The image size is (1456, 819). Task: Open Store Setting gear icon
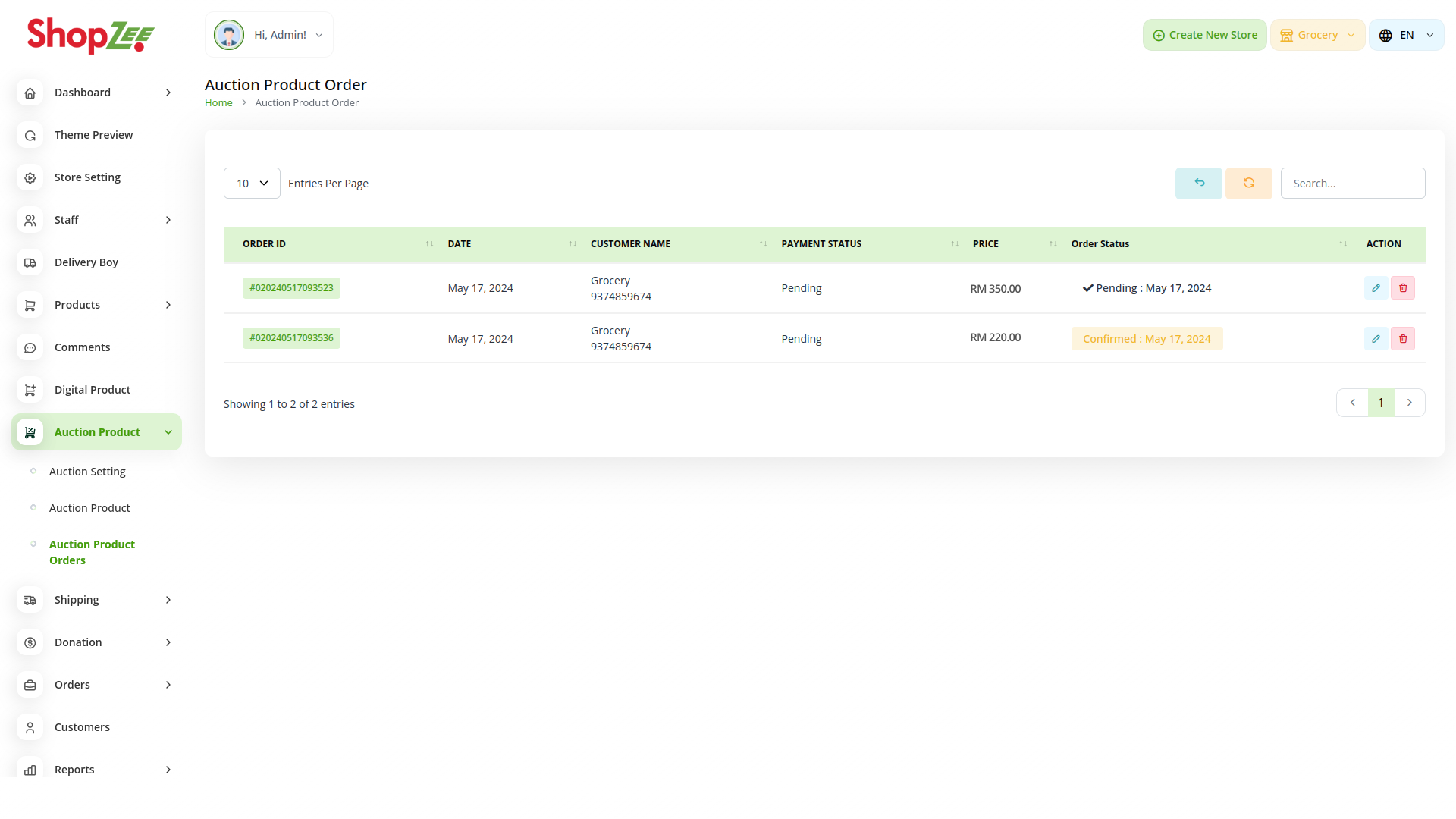pyautogui.click(x=30, y=177)
